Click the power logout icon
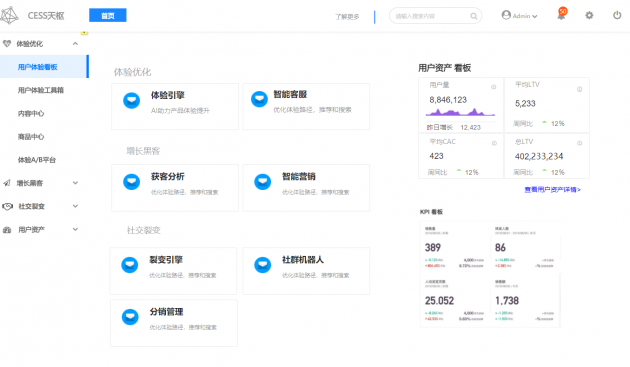 617,15
